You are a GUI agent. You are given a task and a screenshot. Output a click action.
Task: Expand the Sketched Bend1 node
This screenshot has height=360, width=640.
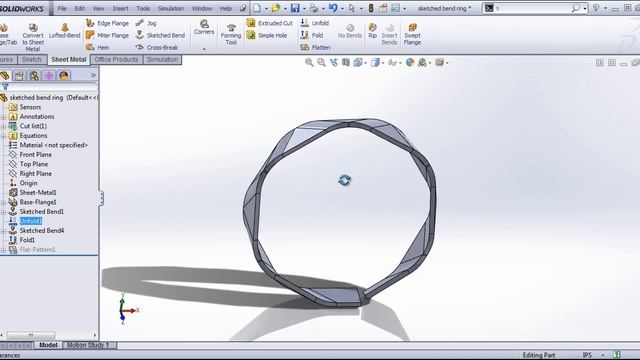tap(3, 212)
